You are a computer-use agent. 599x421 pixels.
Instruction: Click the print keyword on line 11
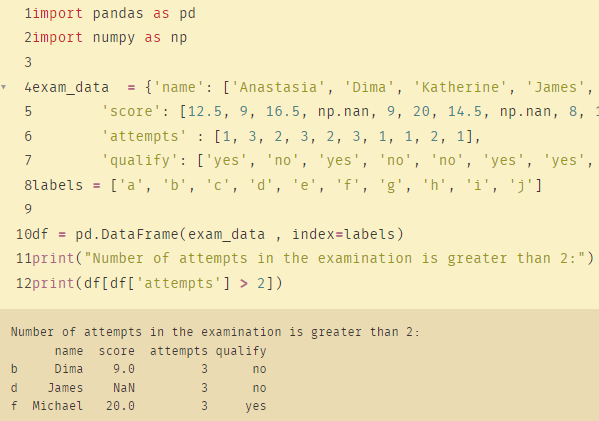click(x=53, y=258)
